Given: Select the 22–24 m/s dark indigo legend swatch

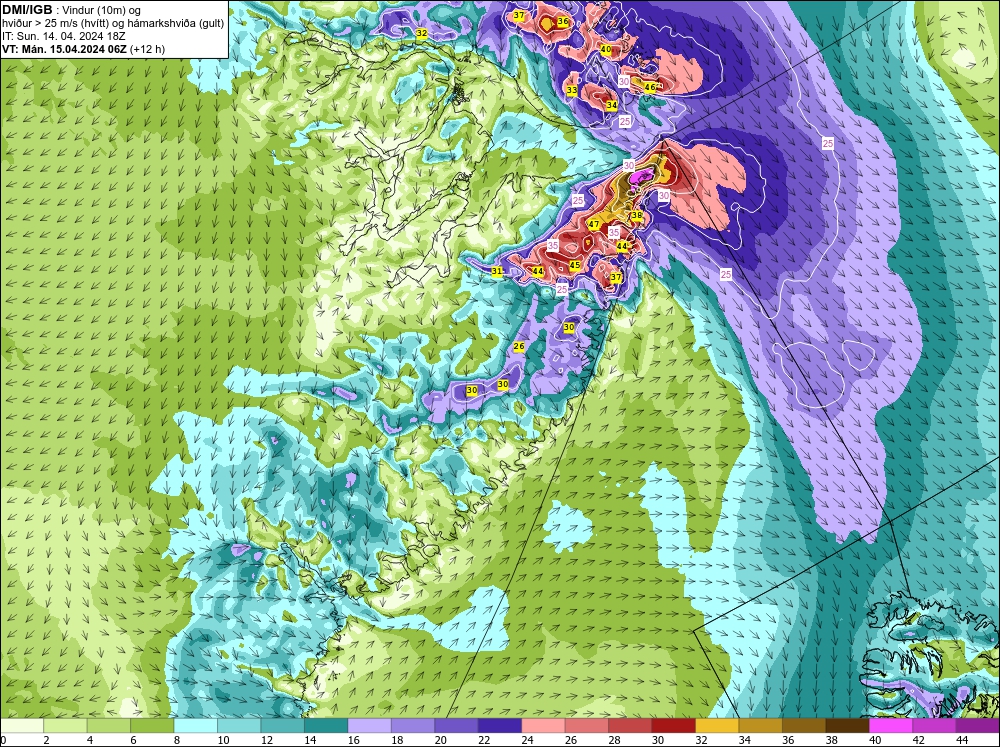Looking at the screenshot, I should pyautogui.click(x=499, y=725).
